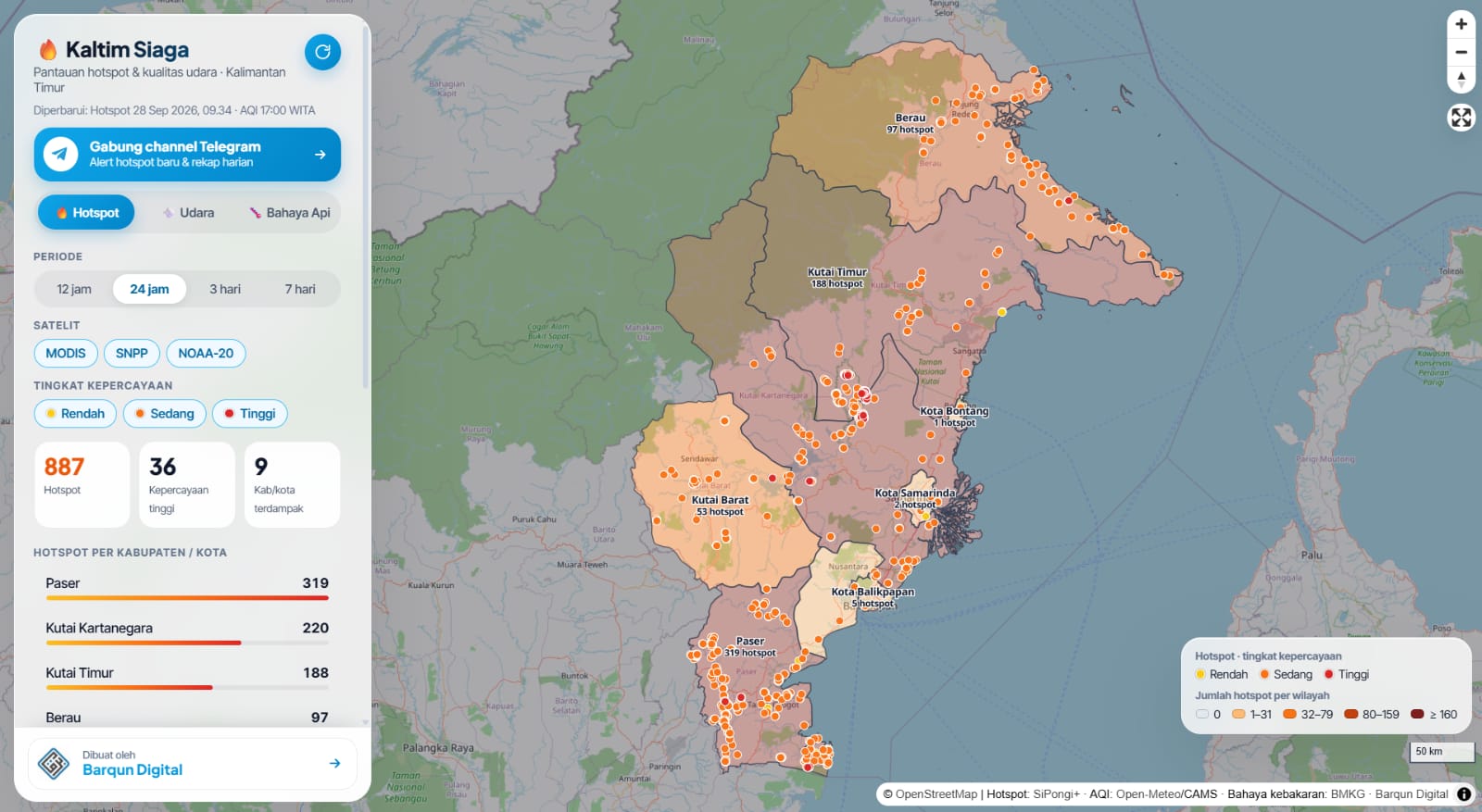Zoom in on the map

click(x=1461, y=24)
